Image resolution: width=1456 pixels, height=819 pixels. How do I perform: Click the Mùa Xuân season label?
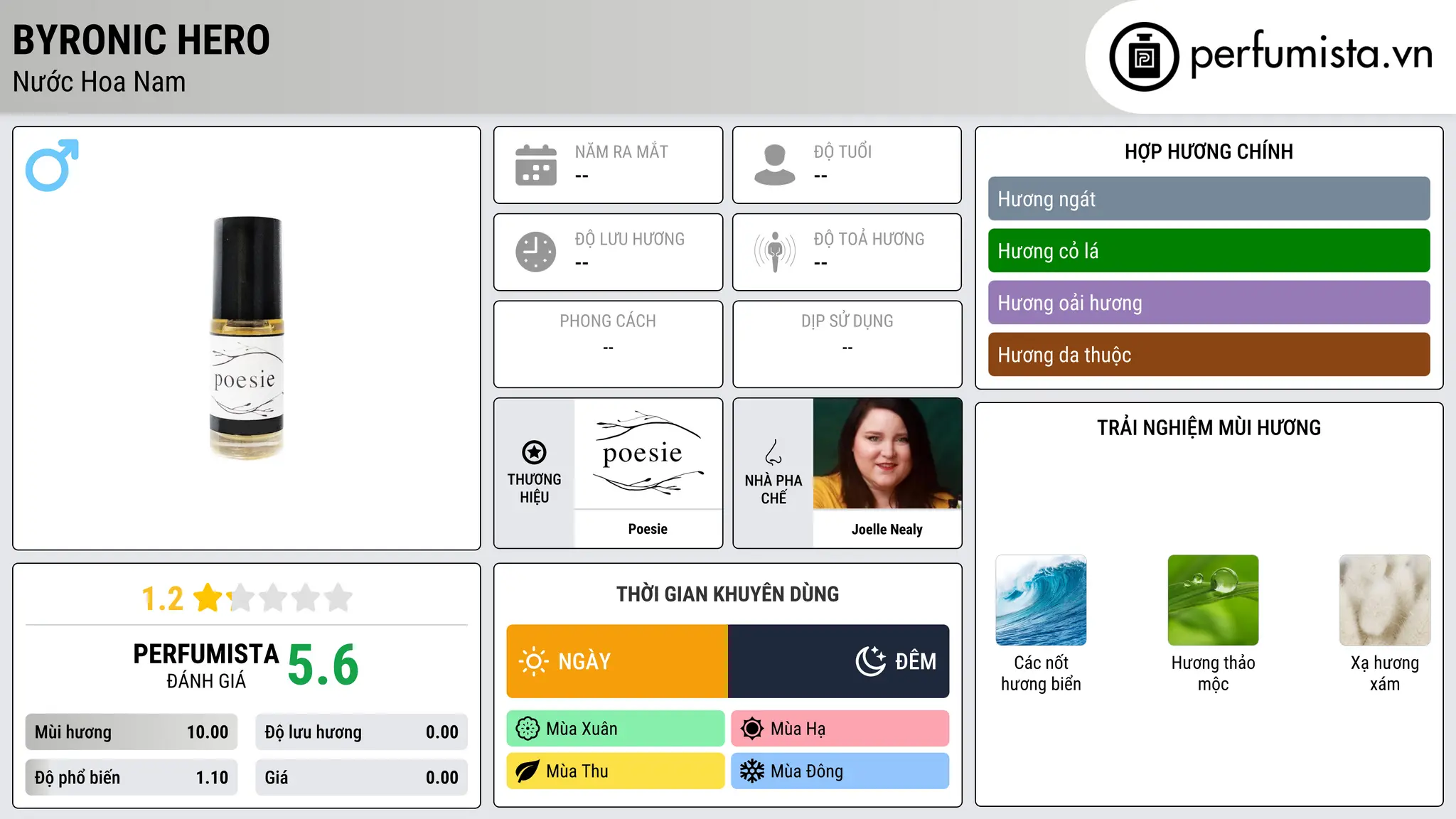pyautogui.click(x=582, y=729)
